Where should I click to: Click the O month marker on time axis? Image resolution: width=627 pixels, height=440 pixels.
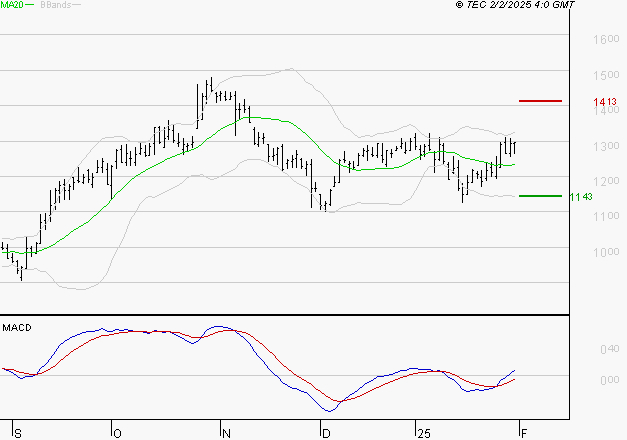click(x=117, y=434)
